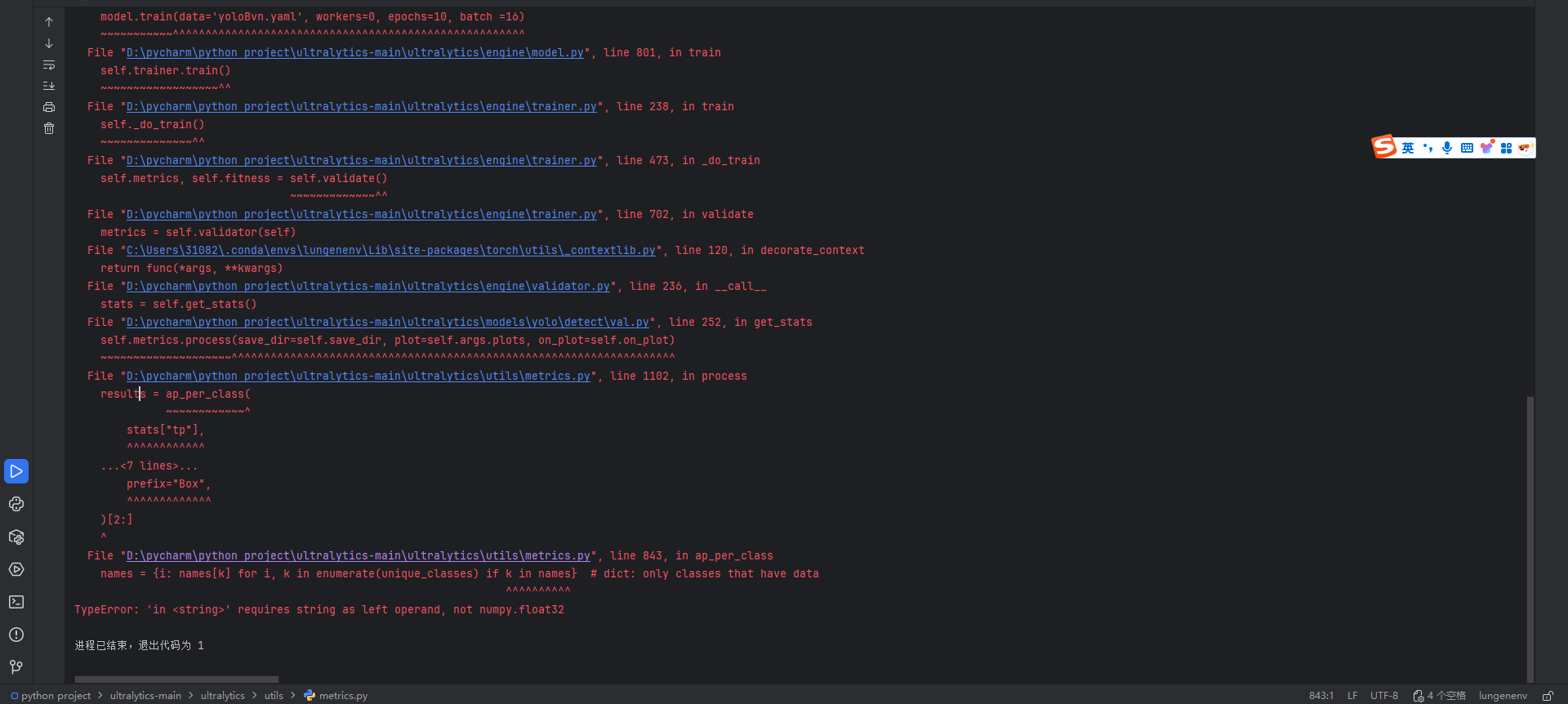The height and width of the screenshot is (704, 1568).
Task: Open the Problems tool window
Action: (16, 635)
